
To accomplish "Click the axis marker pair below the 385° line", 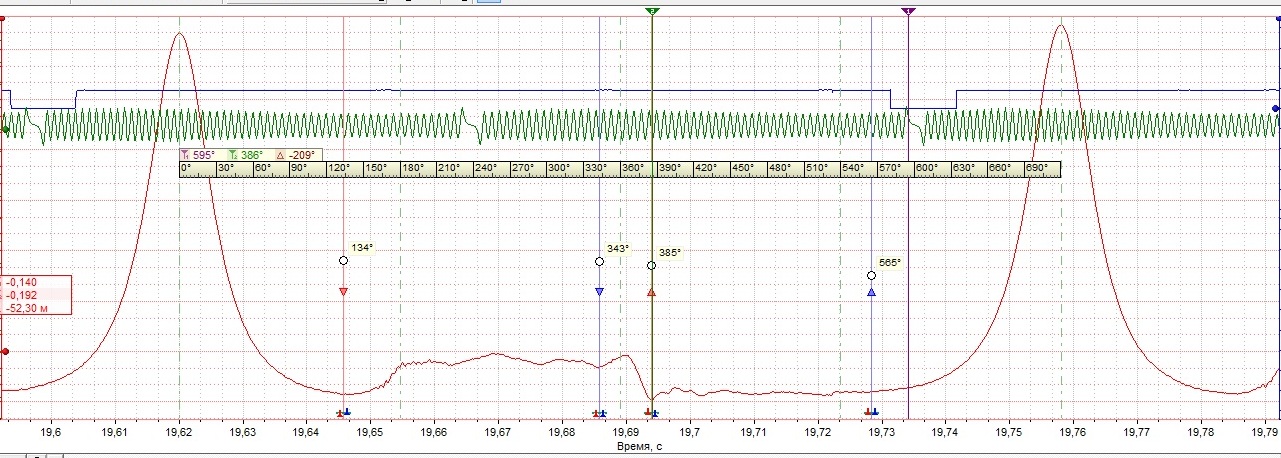I will tap(651, 413).
